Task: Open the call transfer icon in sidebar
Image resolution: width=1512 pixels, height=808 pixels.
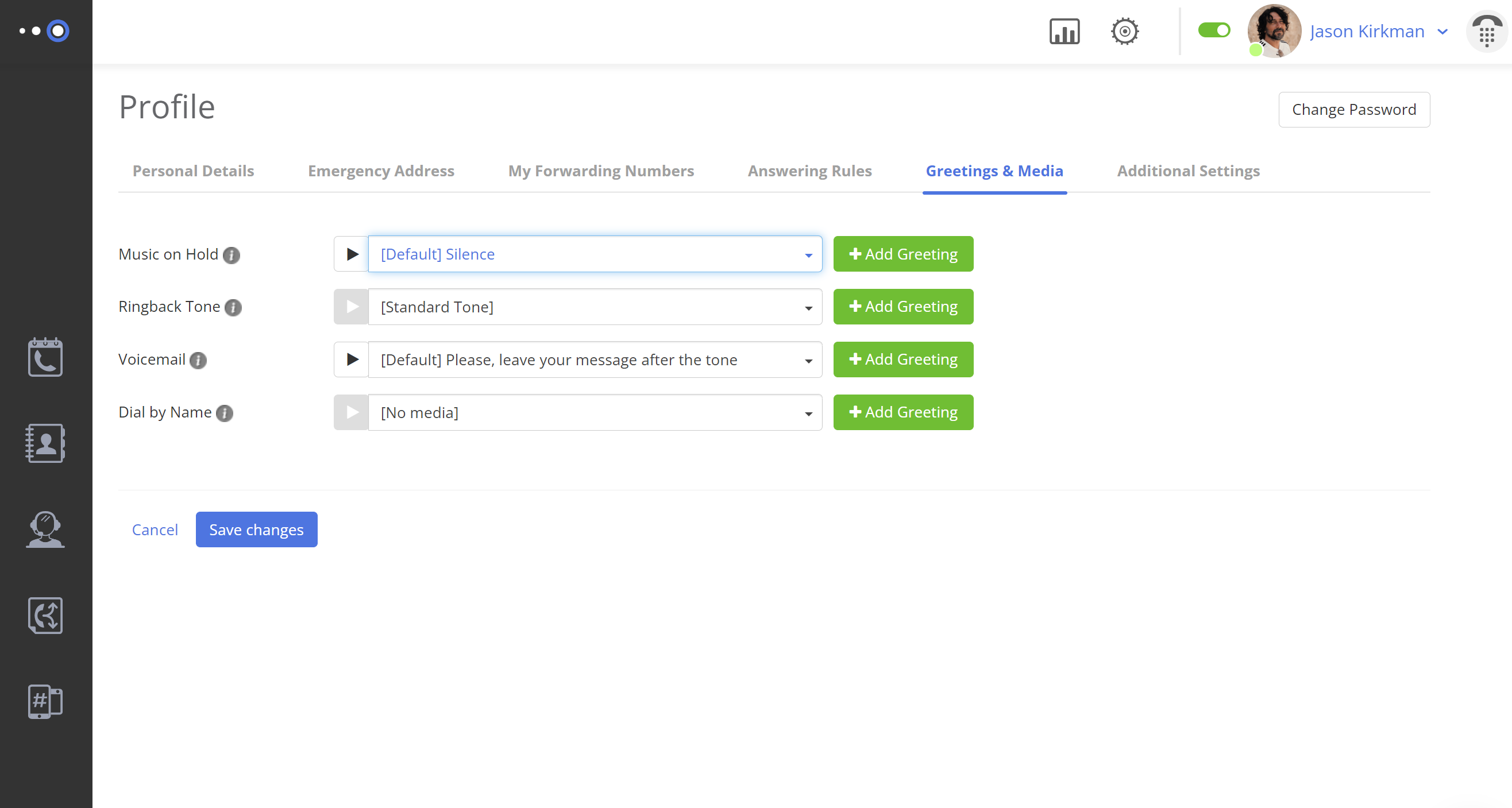Action: click(45, 616)
